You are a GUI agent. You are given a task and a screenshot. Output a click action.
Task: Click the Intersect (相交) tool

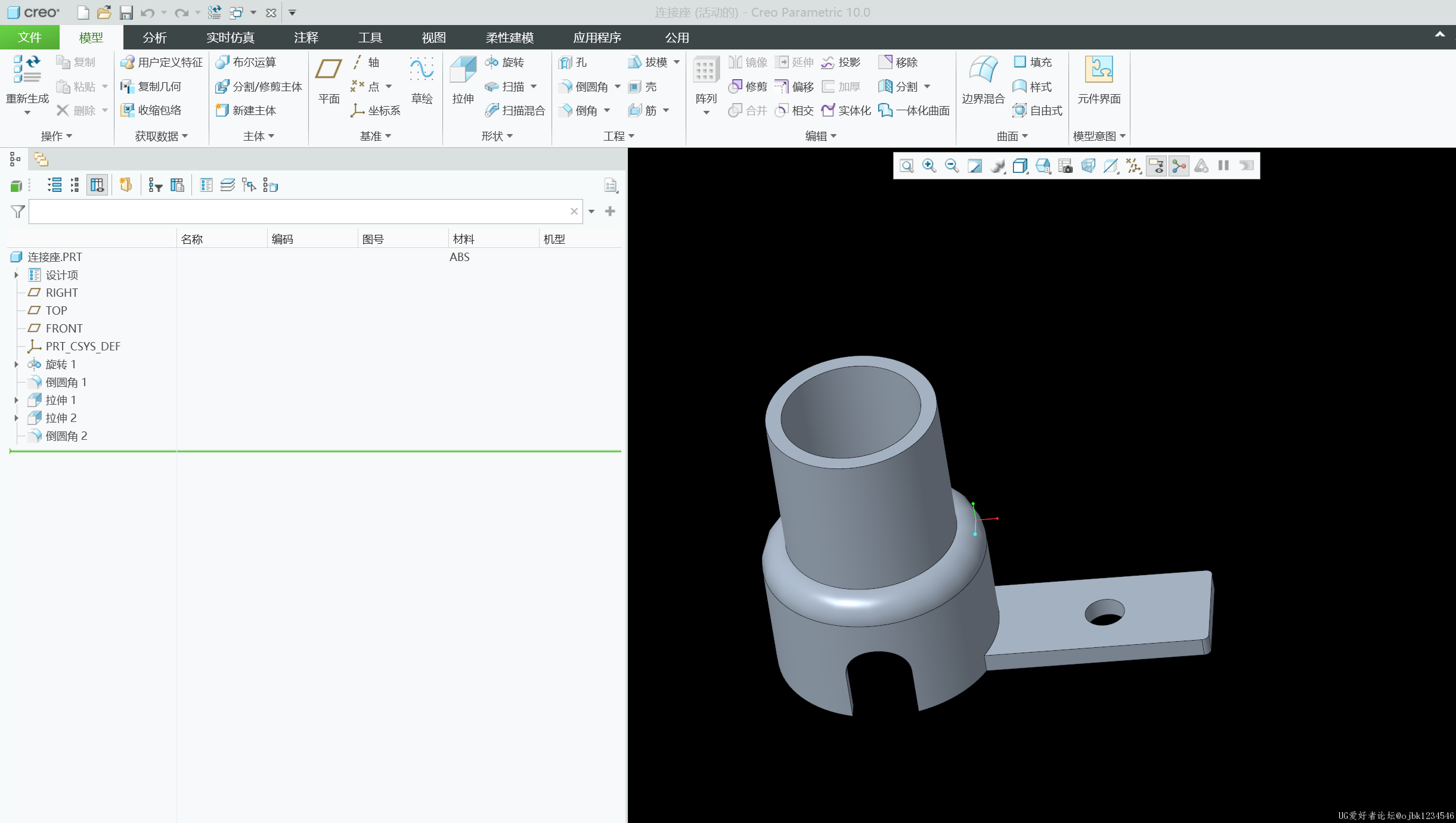(794, 110)
